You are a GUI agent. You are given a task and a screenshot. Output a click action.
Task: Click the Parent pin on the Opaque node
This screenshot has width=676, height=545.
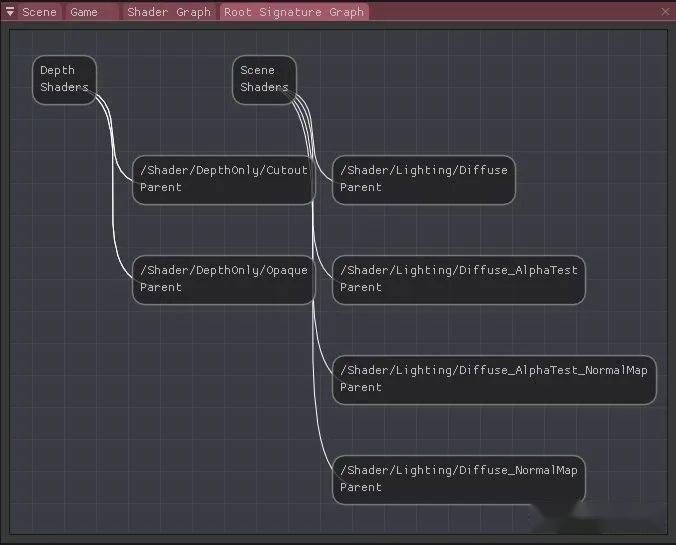(x=161, y=287)
